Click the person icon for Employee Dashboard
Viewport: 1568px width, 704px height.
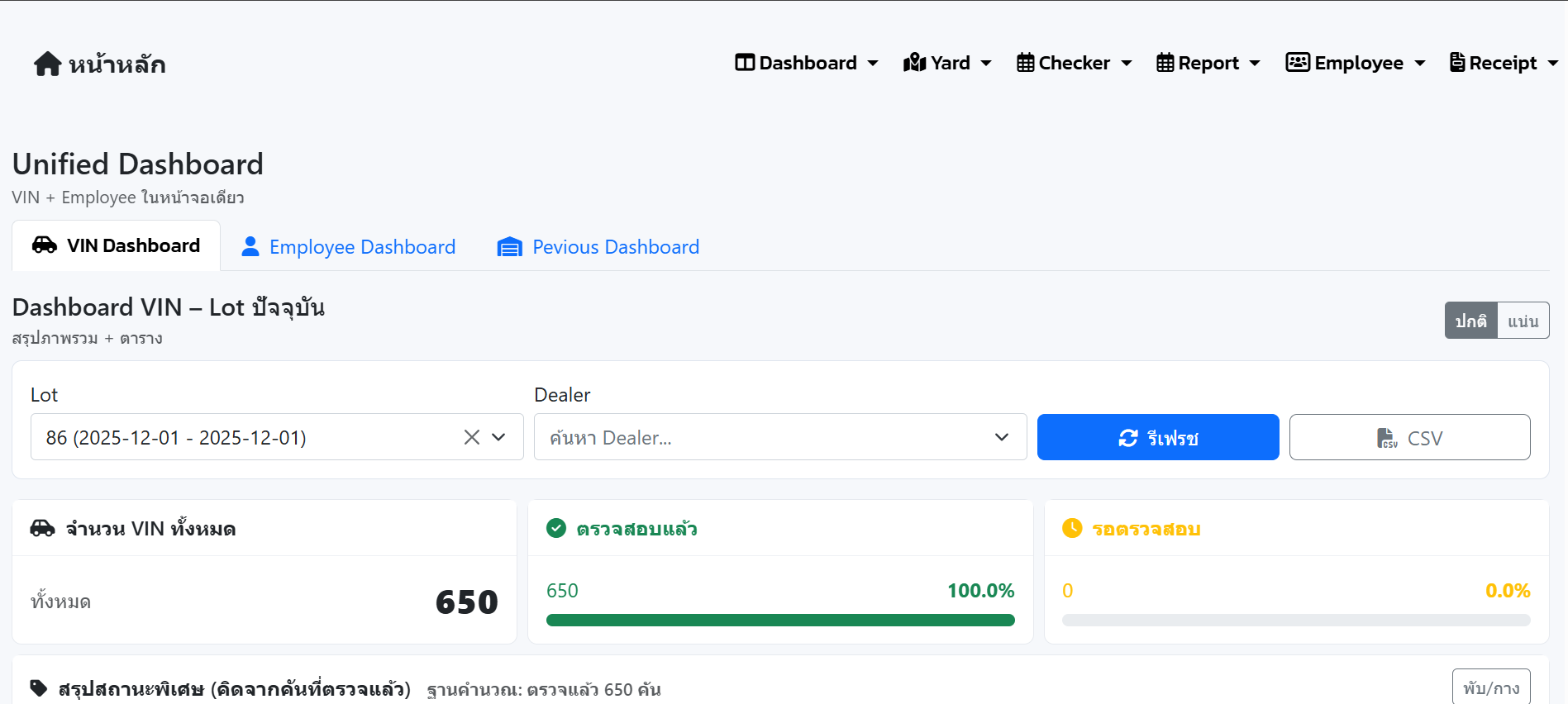click(x=250, y=247)
